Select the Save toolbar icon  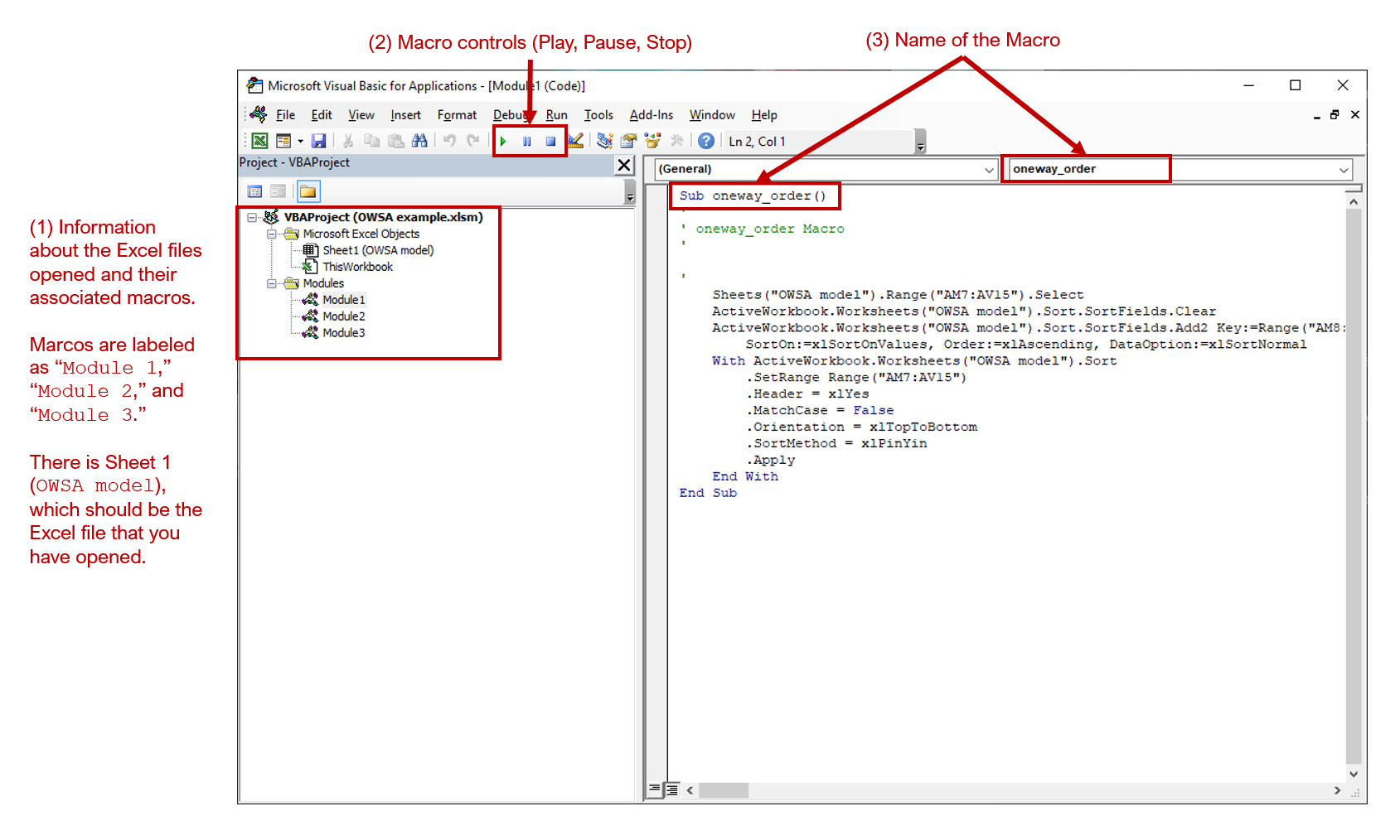click(318, 141)
